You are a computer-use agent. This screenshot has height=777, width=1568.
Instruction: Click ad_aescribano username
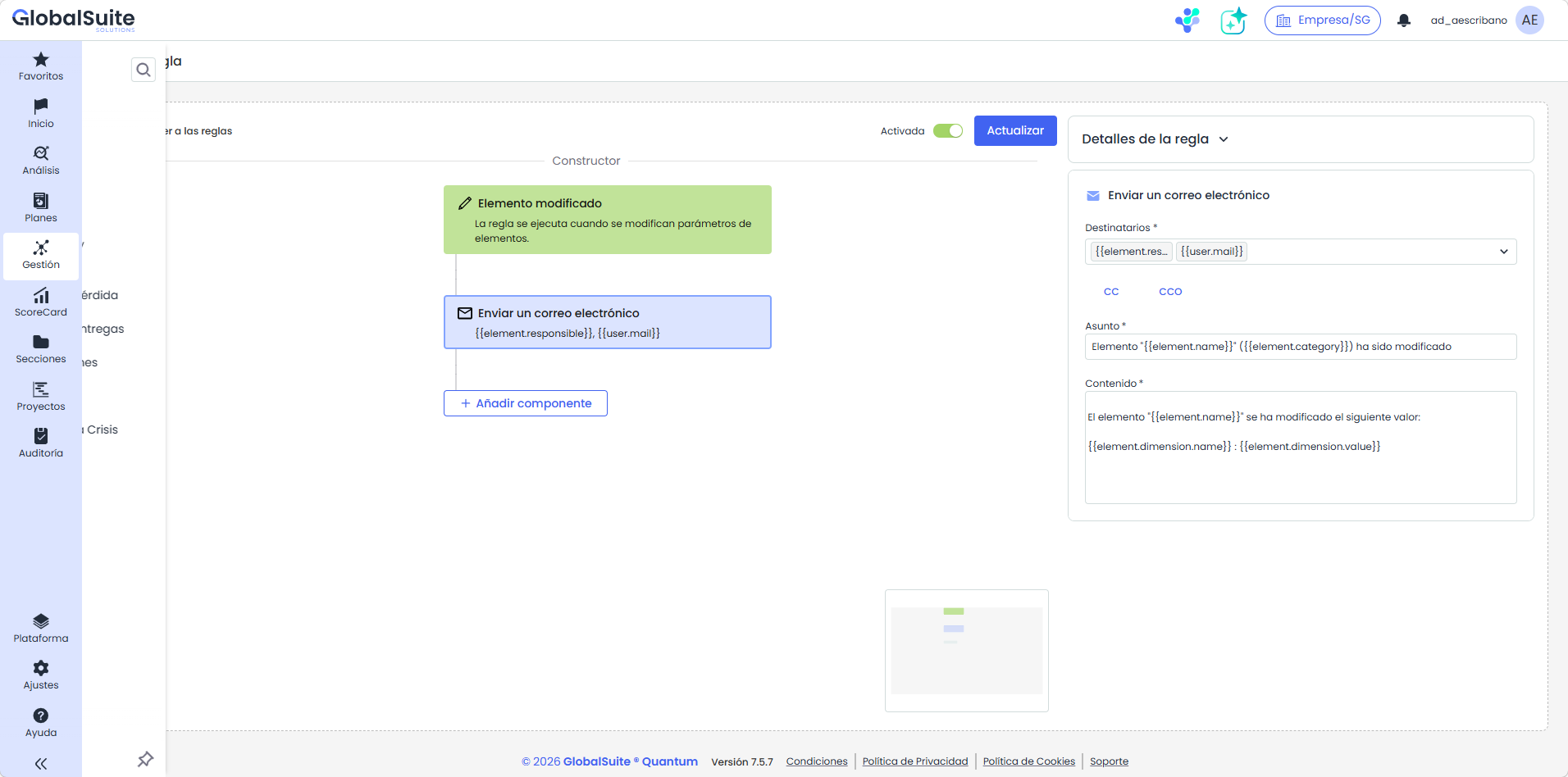1469,20
